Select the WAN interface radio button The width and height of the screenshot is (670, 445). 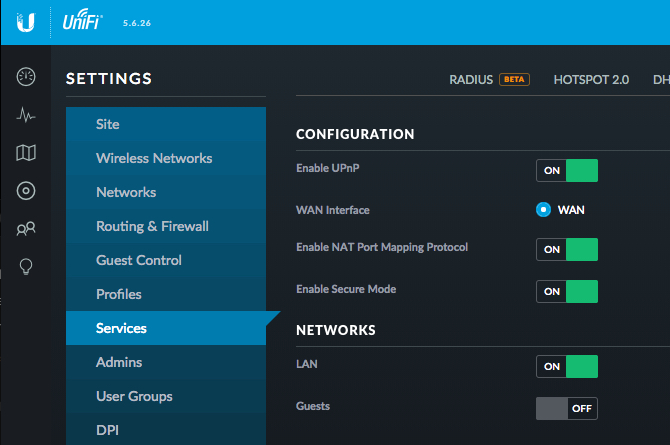[x=543, y=210]
